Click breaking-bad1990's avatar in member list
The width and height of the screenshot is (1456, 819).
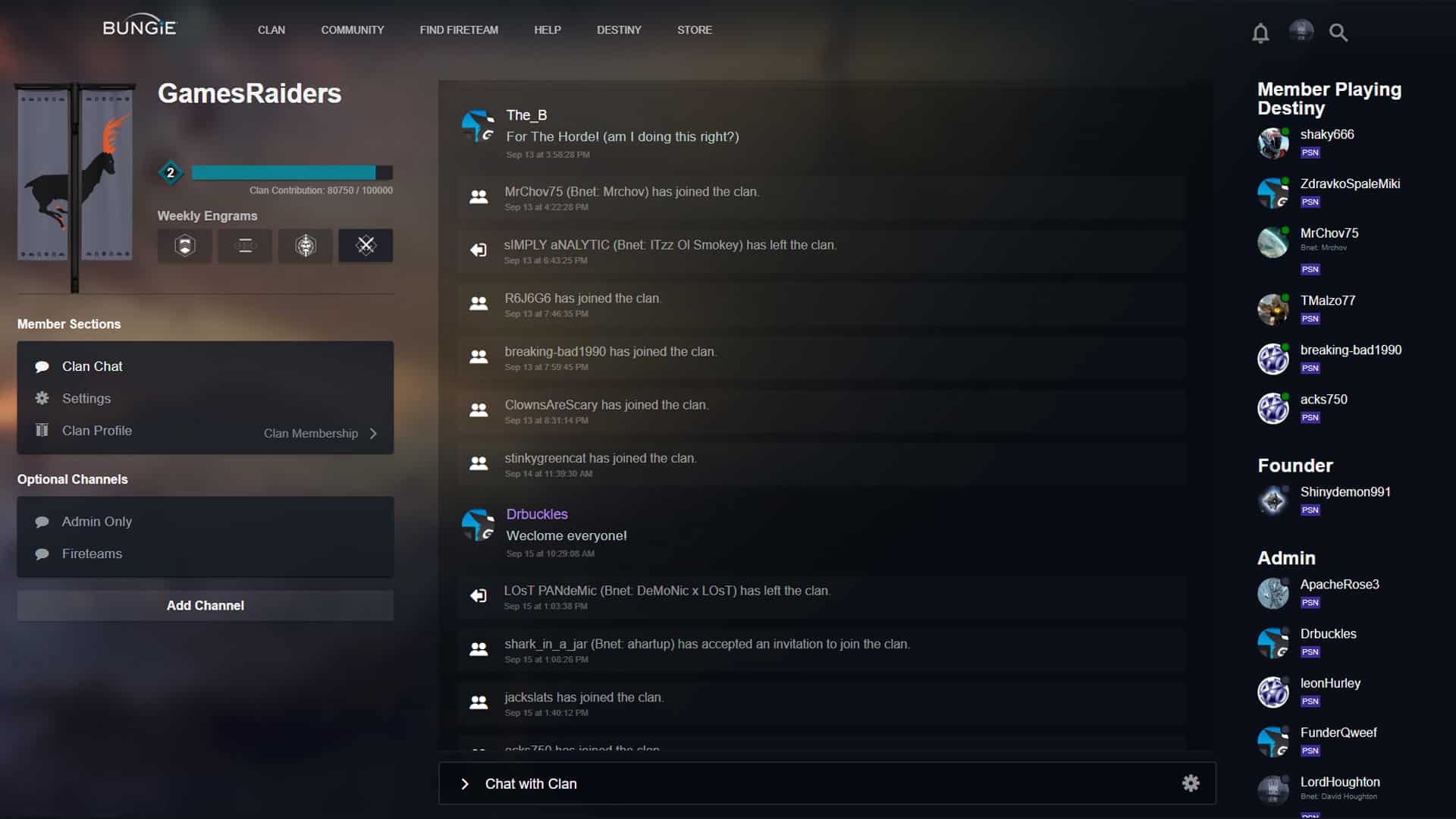click(x=1273, y=359)
